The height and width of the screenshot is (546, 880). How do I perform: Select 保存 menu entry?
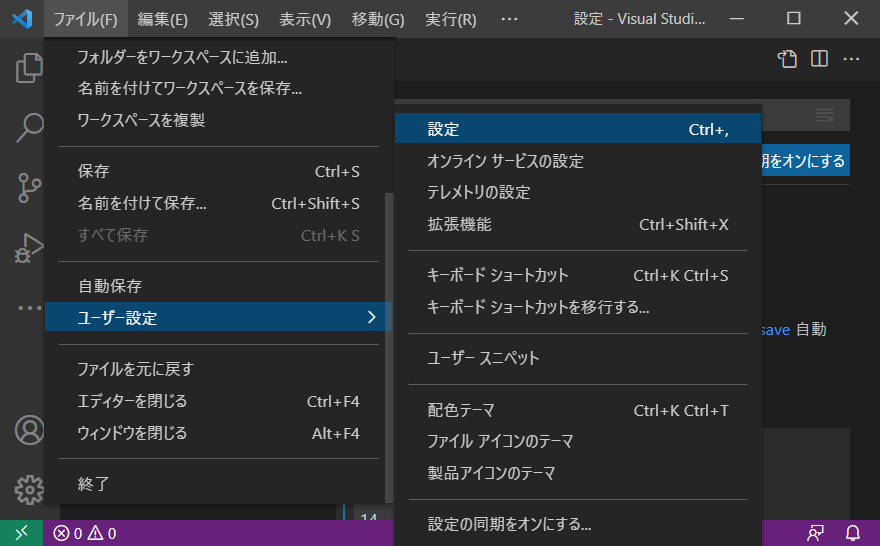click(x=219, y=171)
